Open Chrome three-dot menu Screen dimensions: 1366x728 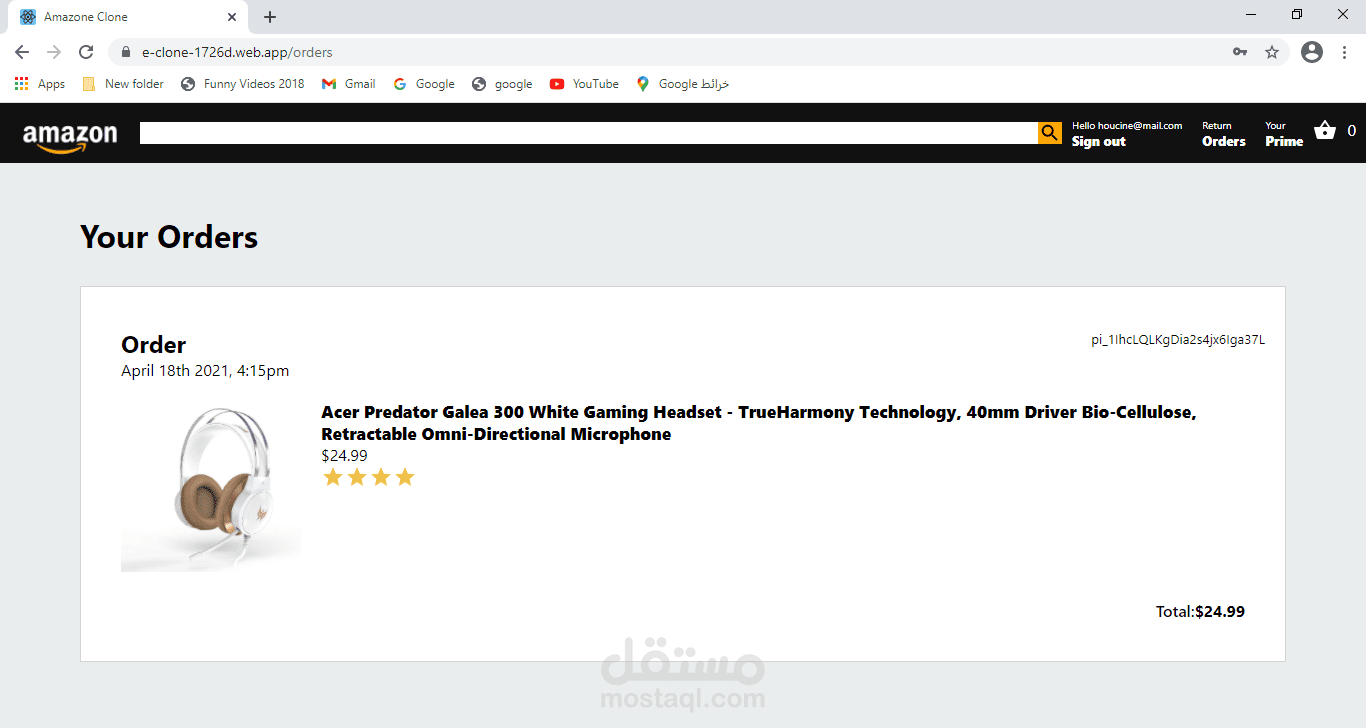pos(1345,52)
